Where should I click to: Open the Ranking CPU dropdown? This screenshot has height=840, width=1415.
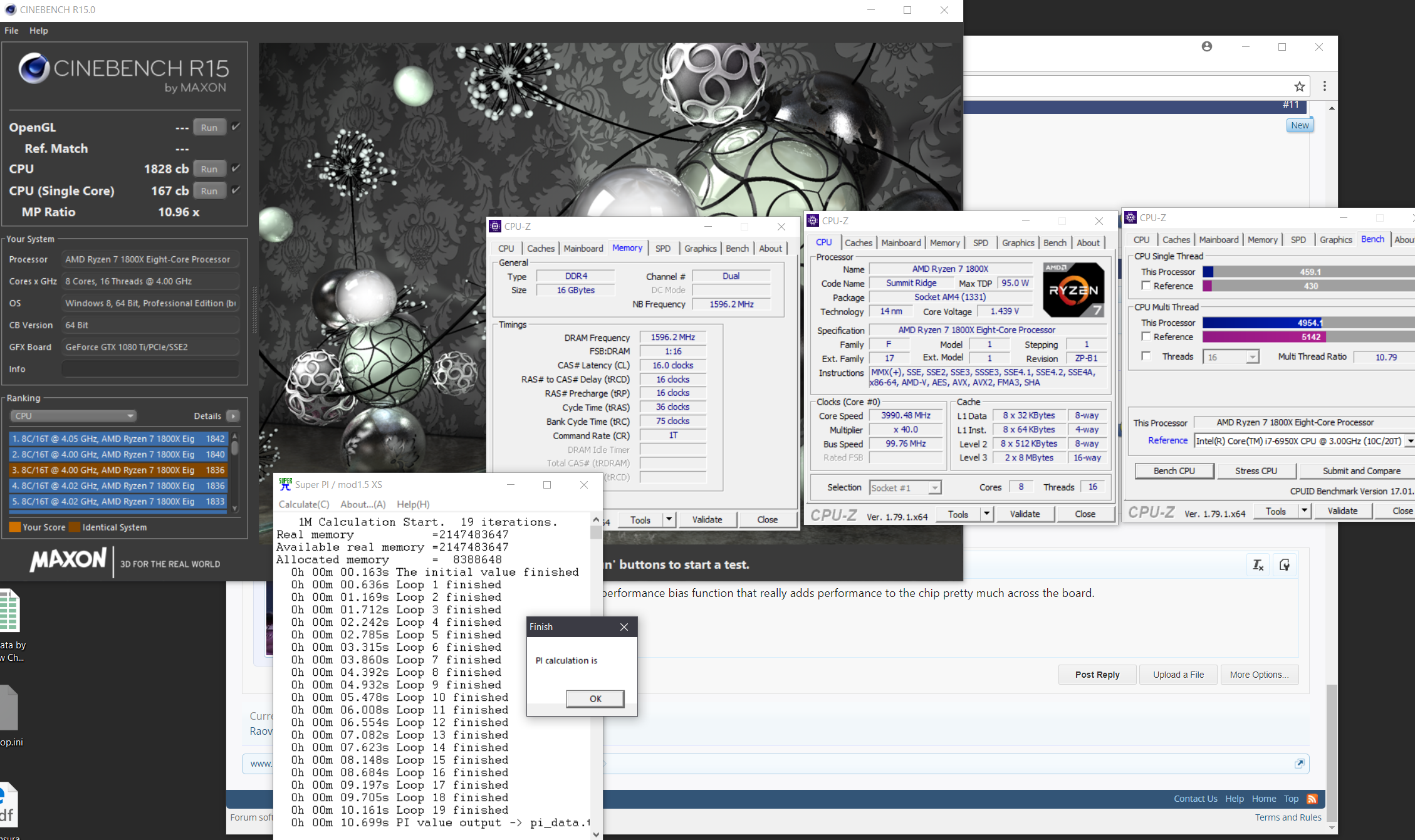[73, 416]
